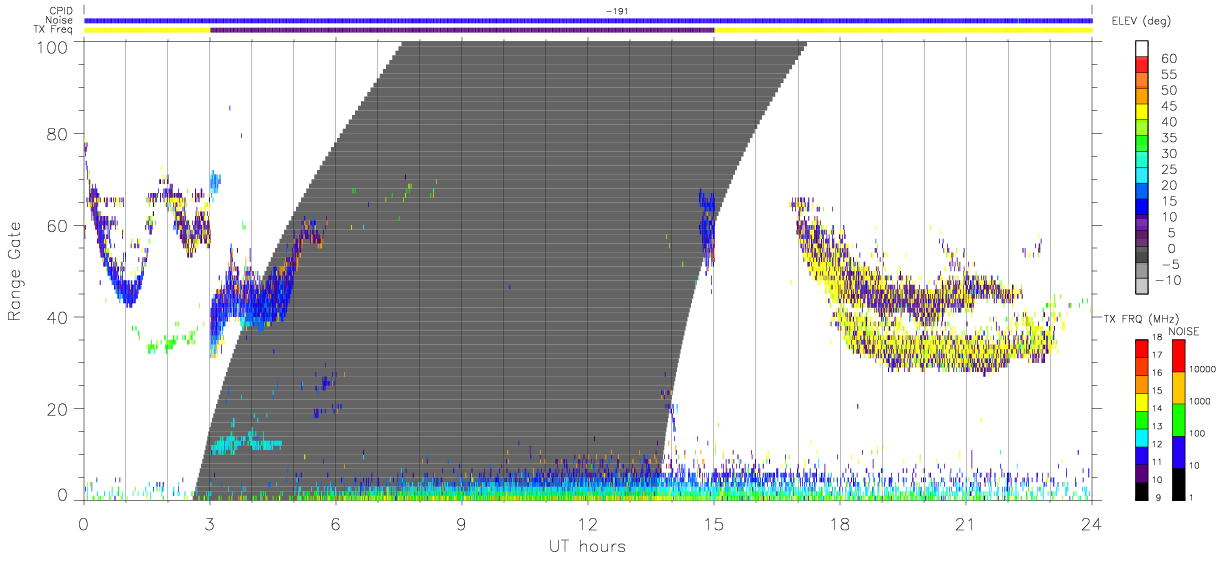The image size is (1228, 567).
Task: Pick the orange-yellow segment of NOISE scale
Action: click(x=1178, y=388)
